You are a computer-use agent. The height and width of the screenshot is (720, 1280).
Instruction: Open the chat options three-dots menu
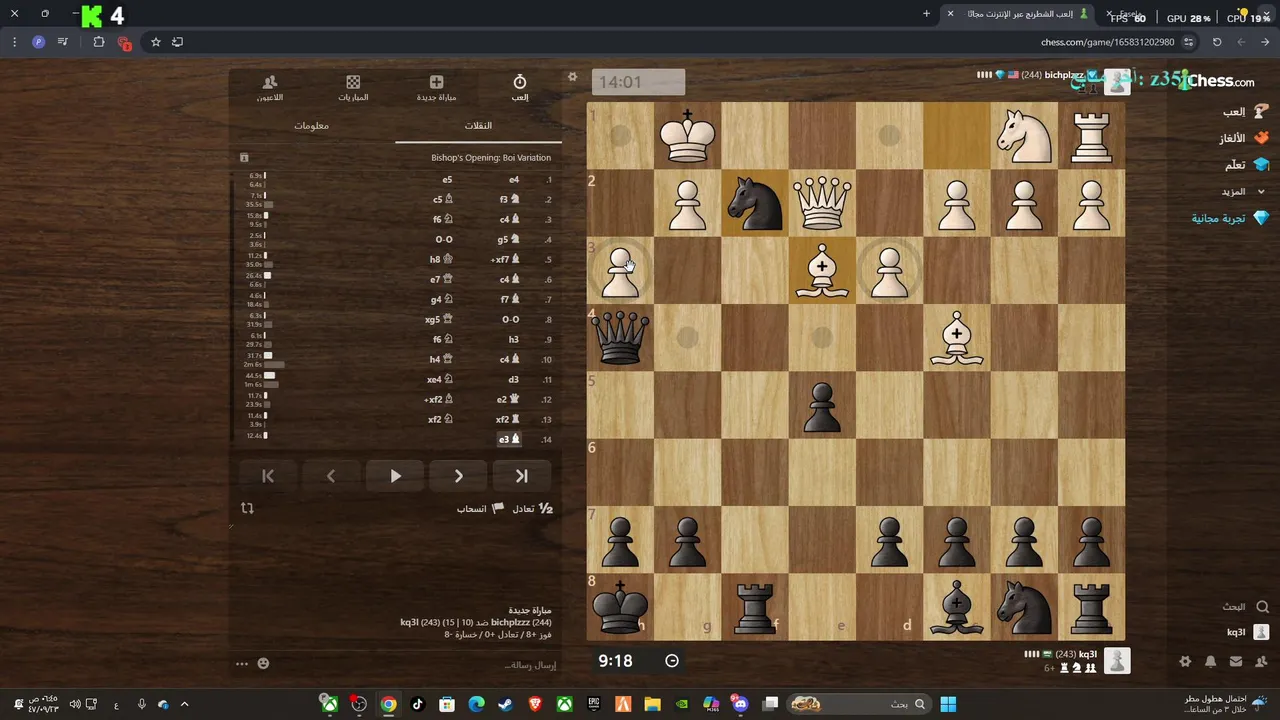click(x=241, y=663)
